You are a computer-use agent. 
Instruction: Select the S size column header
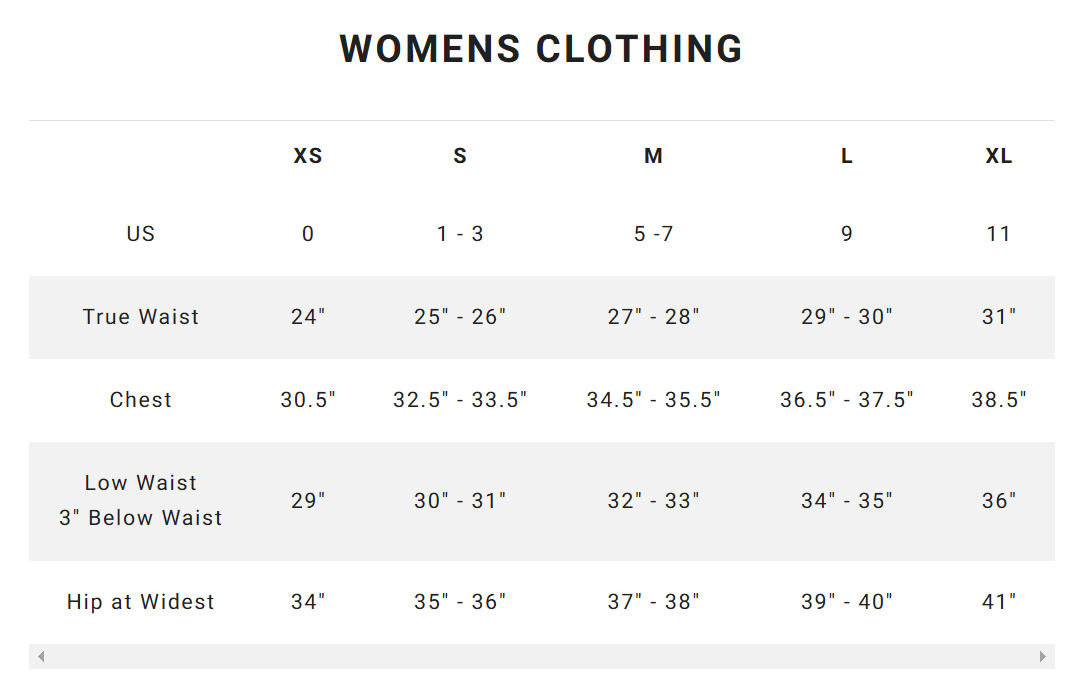459,156
